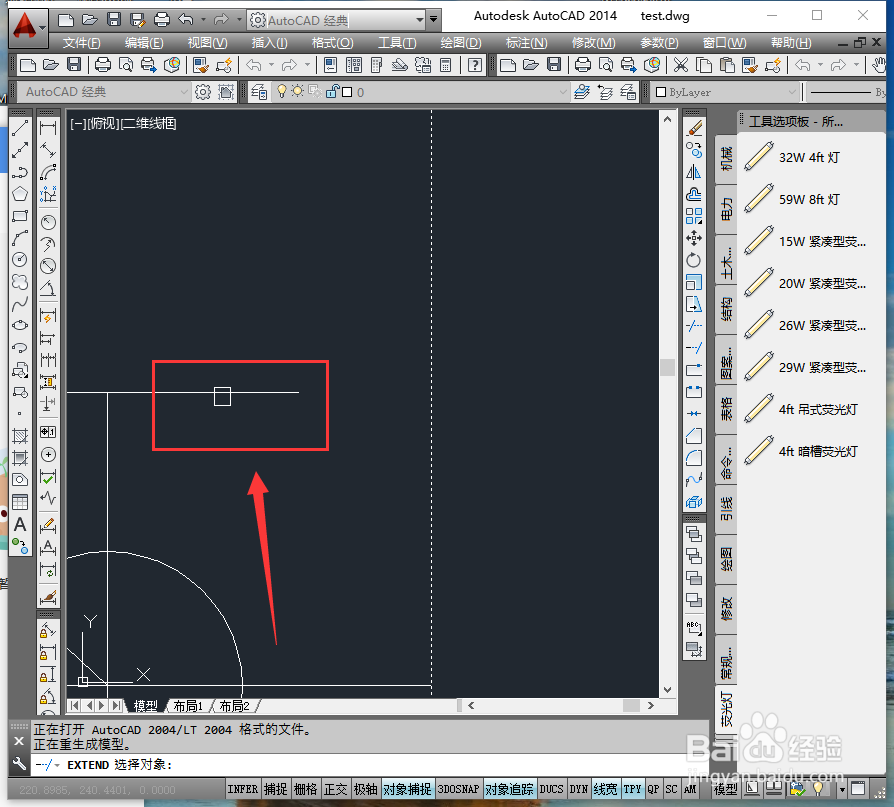Image resolution: width=894 pixels, height=807 pixels.
Task: Select the Fillet tool
Action: pyautogui.click(x=694, y=458)
